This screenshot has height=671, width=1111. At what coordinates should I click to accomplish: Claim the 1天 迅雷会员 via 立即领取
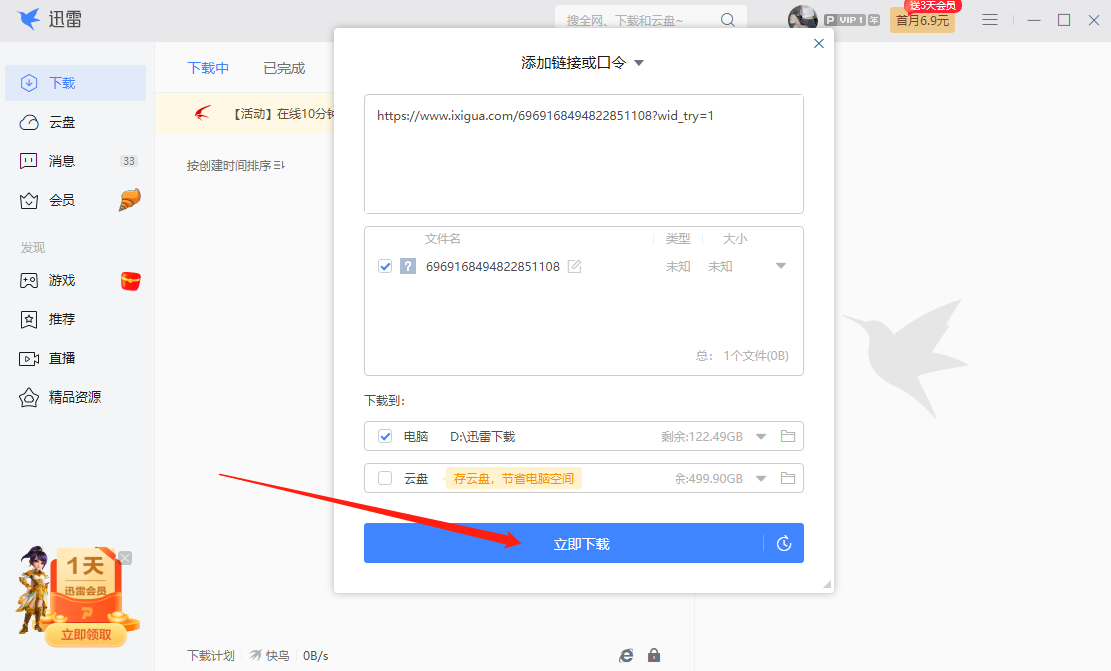[x=88, y=636]
